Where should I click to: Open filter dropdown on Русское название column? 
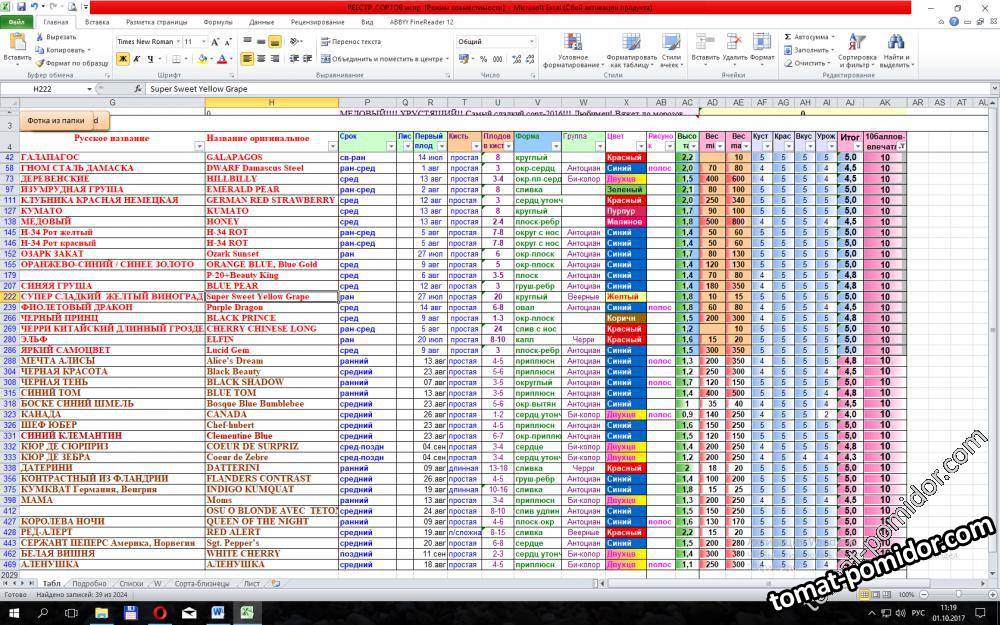tap(198, 147)
